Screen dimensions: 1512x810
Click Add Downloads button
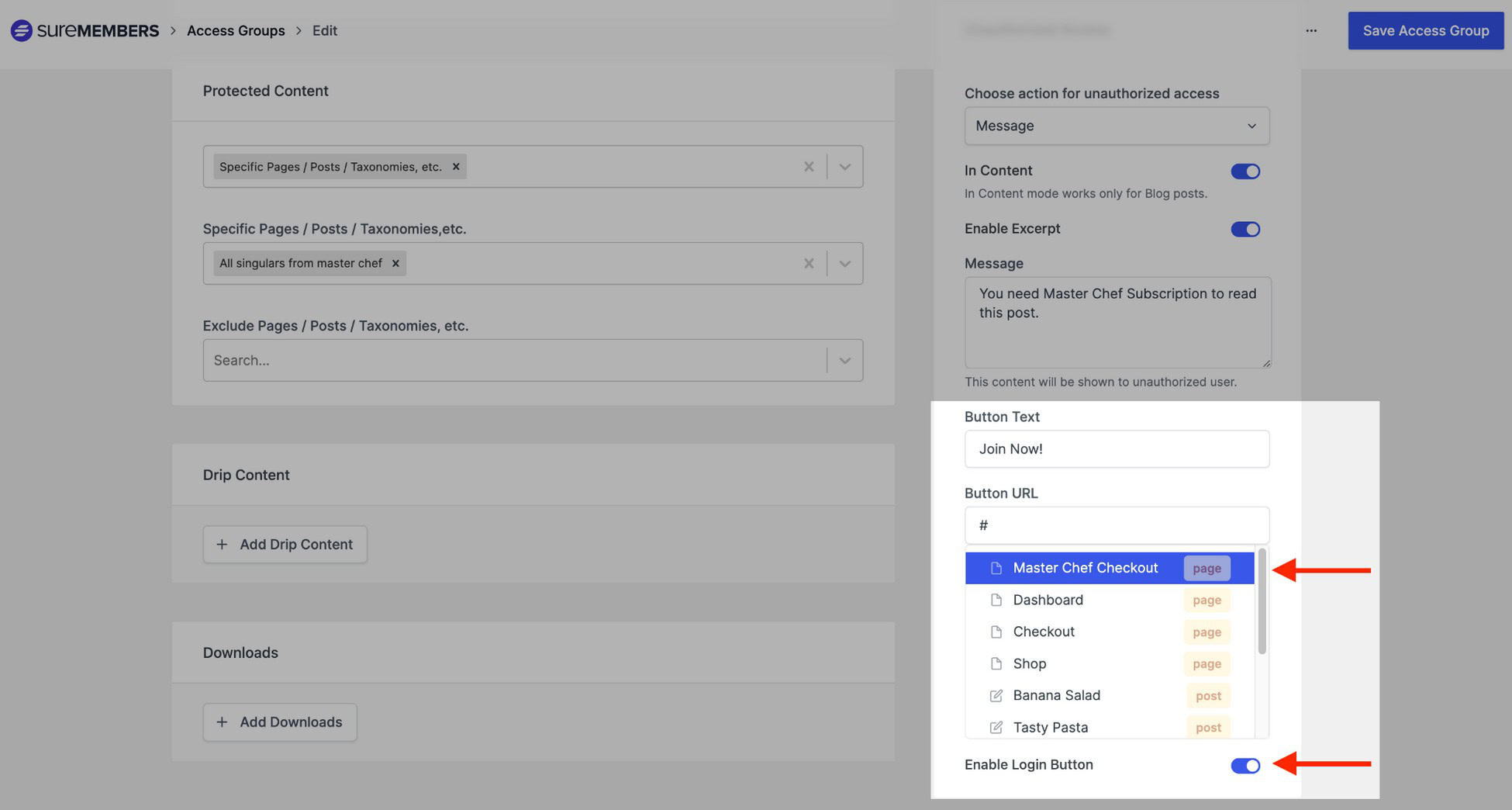pos(280,722)
